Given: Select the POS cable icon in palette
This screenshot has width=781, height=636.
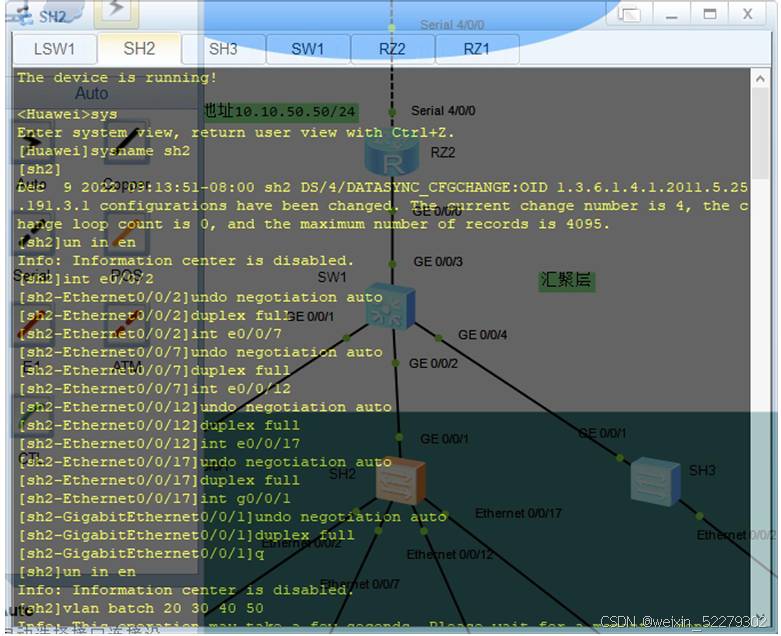Looking at the screenshot, I should point(127,236).
